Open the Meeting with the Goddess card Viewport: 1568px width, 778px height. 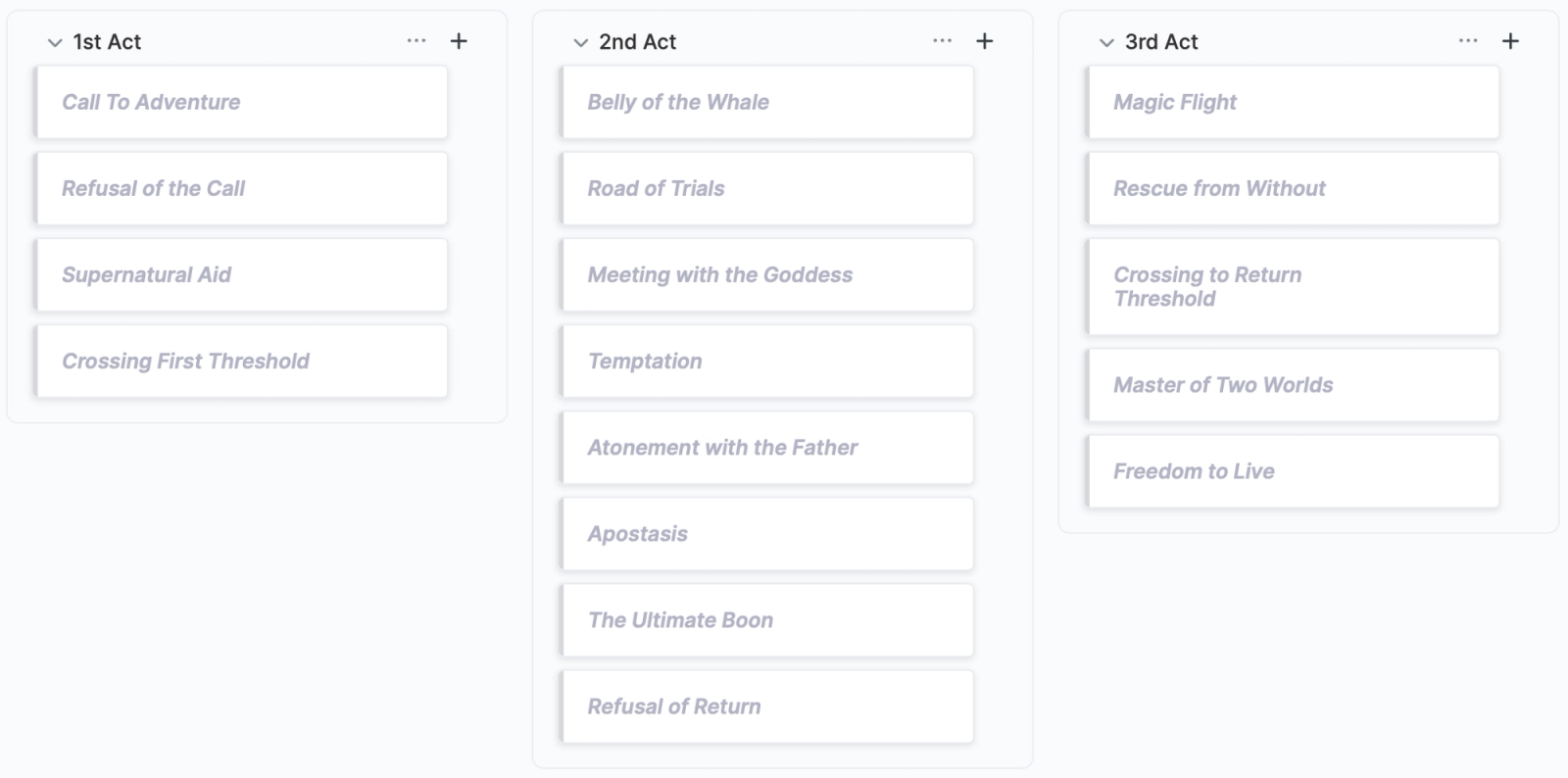pyautogui.click(x=766, y=274)
